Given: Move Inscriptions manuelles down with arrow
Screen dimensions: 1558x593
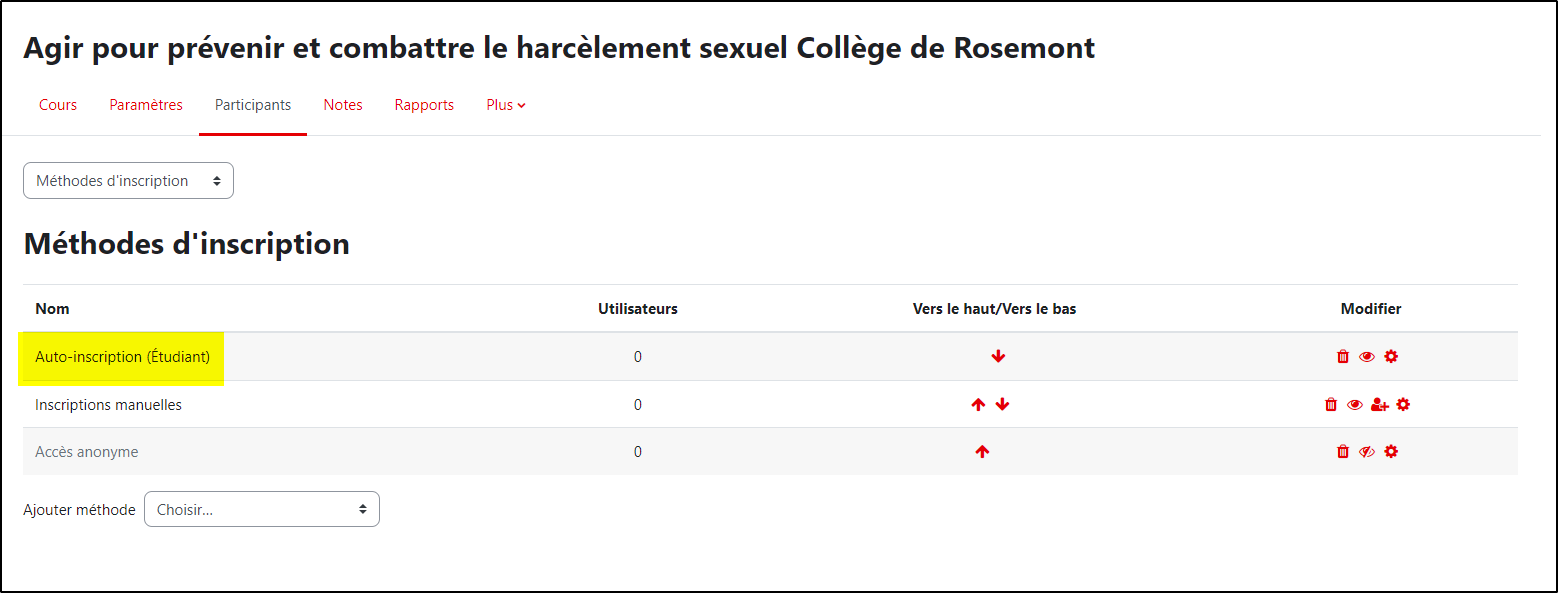Looking at the screenshot, I should pos(1003,405).
